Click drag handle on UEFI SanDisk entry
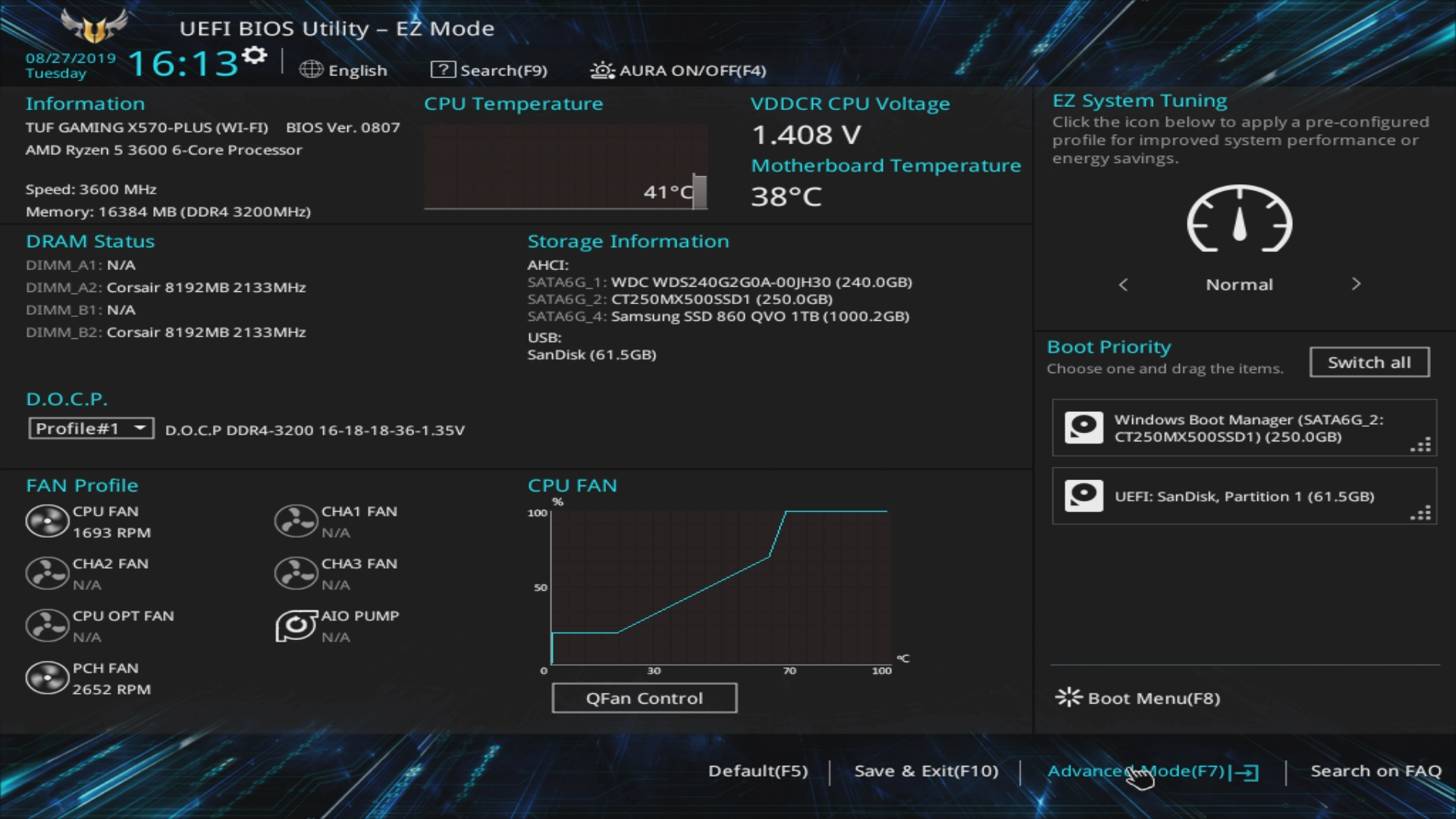The width and height of the screenshot is (1456, 819). (1420, 513)
